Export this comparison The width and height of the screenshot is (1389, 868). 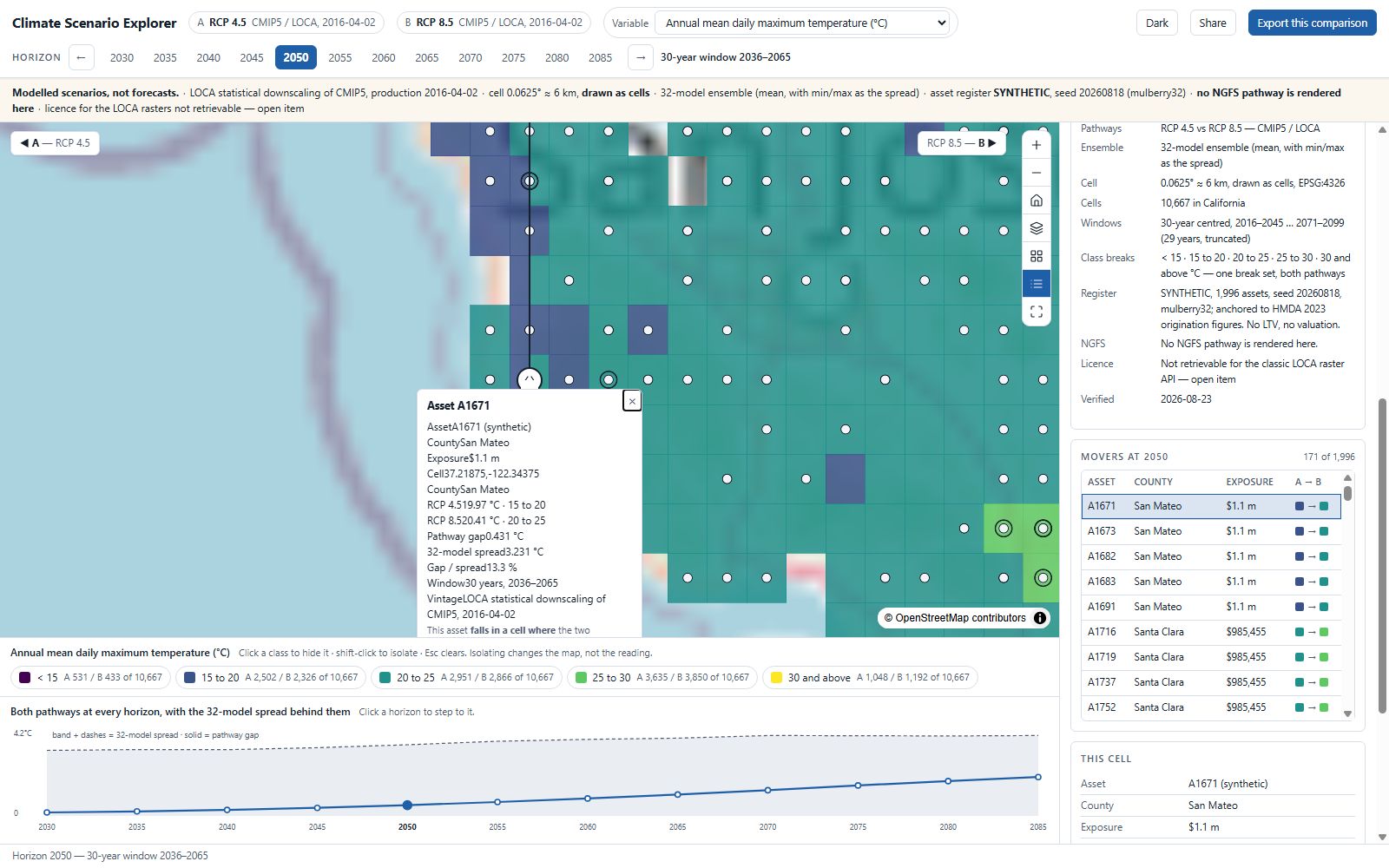1313,23
